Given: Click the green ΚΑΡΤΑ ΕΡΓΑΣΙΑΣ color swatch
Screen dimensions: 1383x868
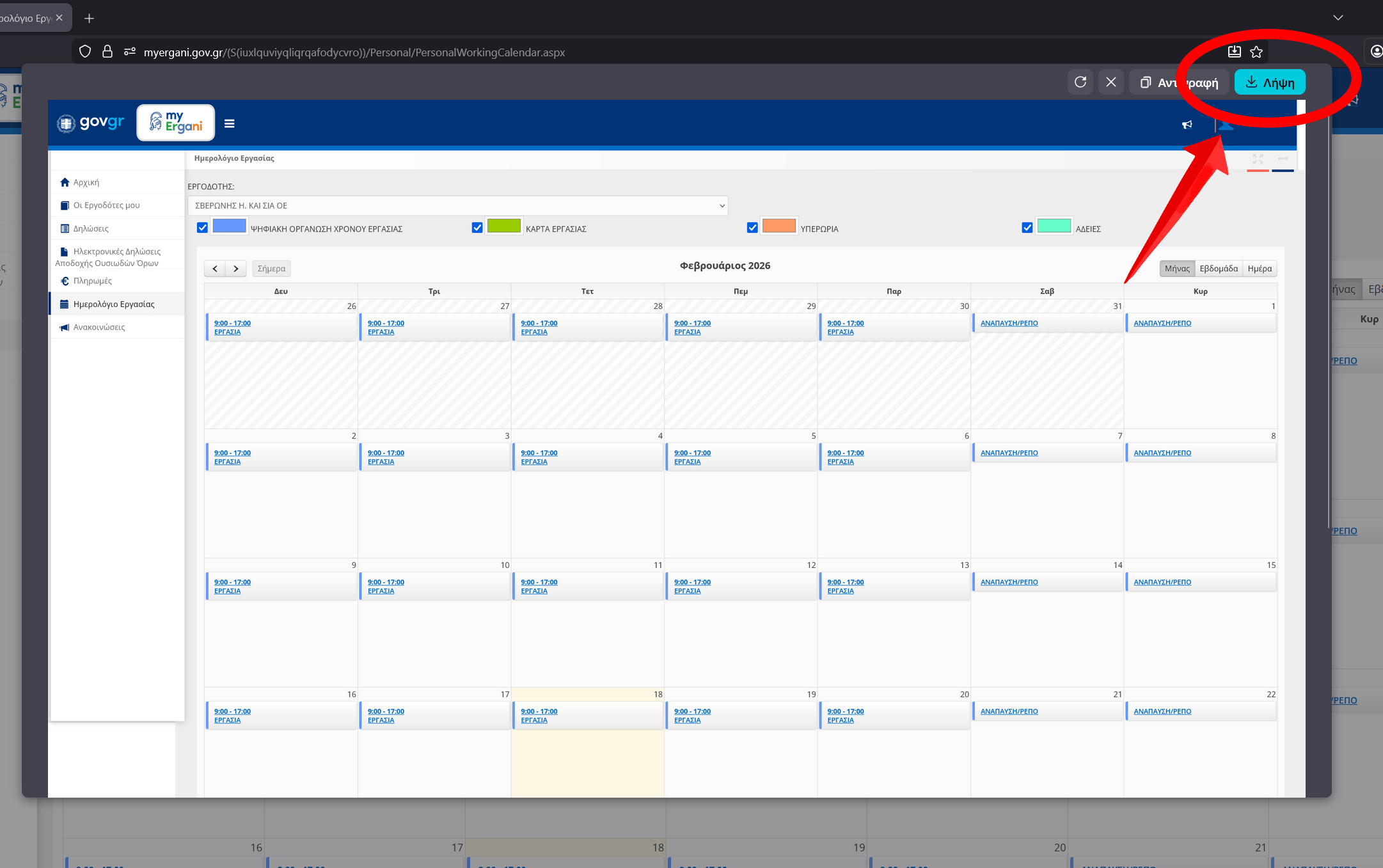Looking at the screenshot, I should (x=503, y=226).
